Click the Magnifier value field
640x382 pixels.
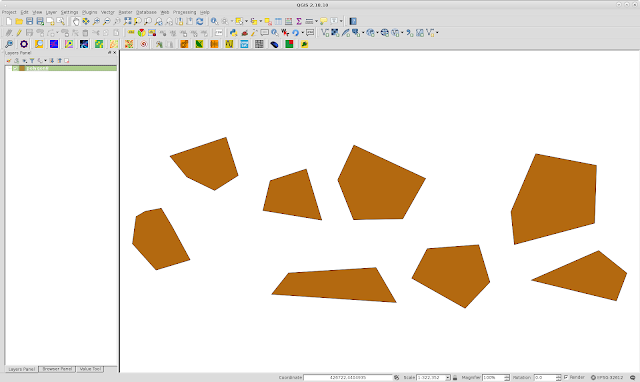click(x=493, y=378)
